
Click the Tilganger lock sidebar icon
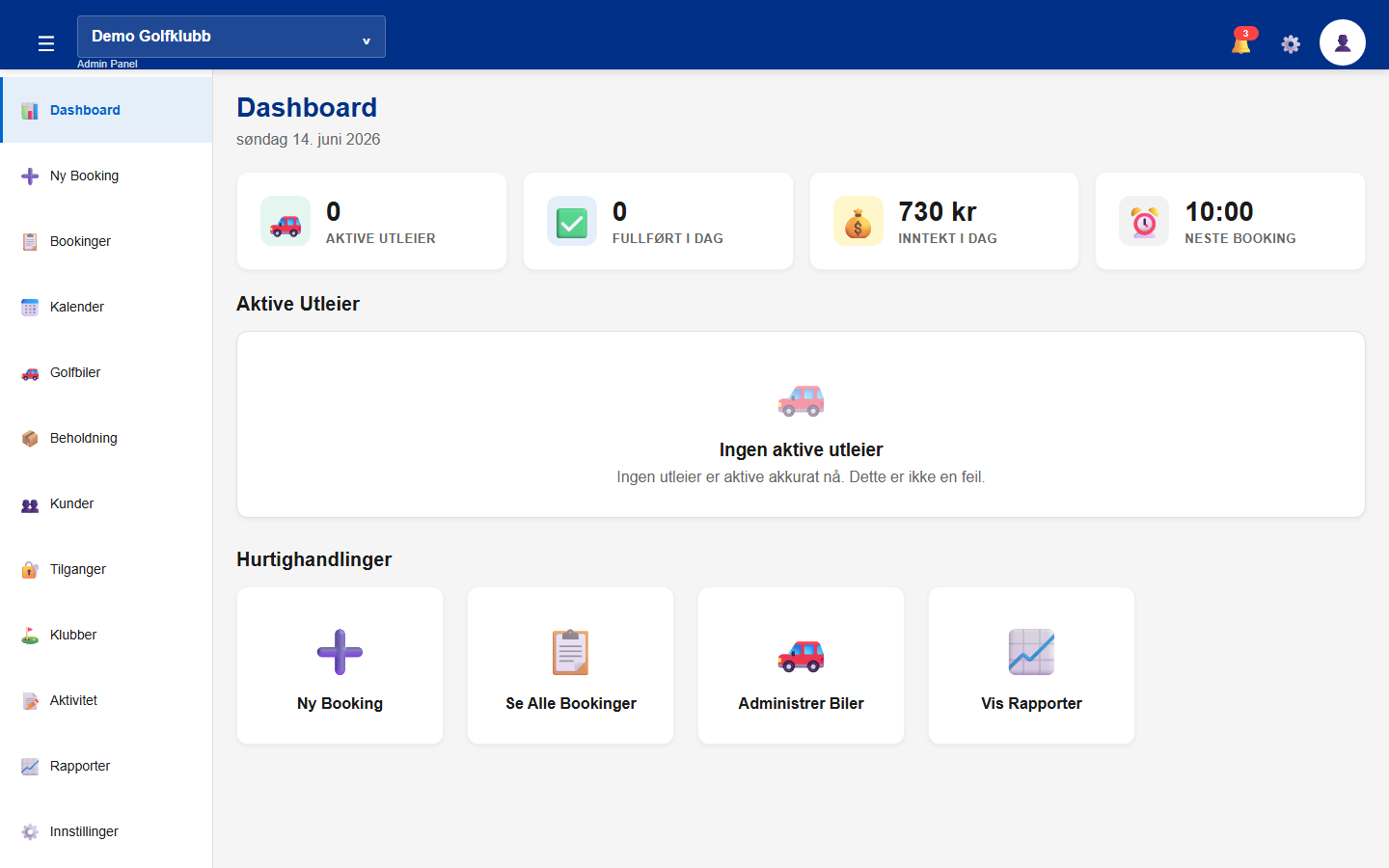30,569
